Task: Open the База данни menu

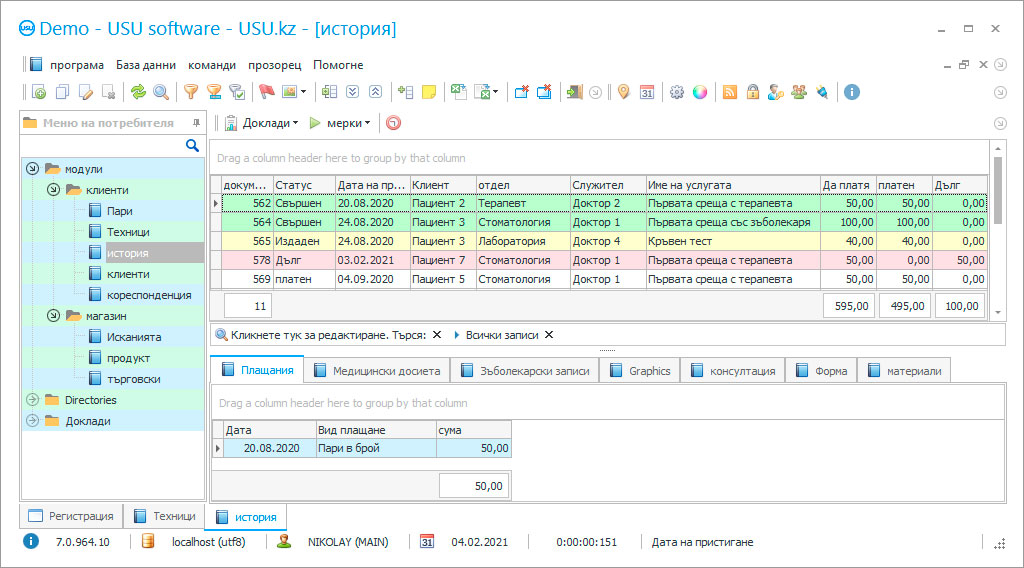Action: coord(146,65)
